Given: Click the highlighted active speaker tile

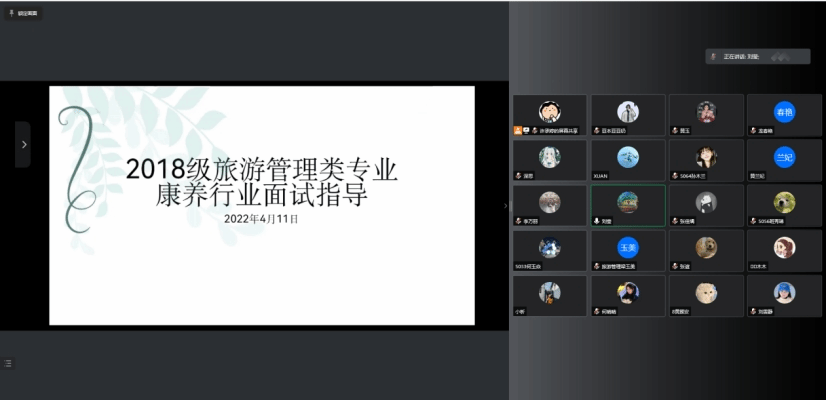Looking at the screenshot, I should [x=628, y=205].
